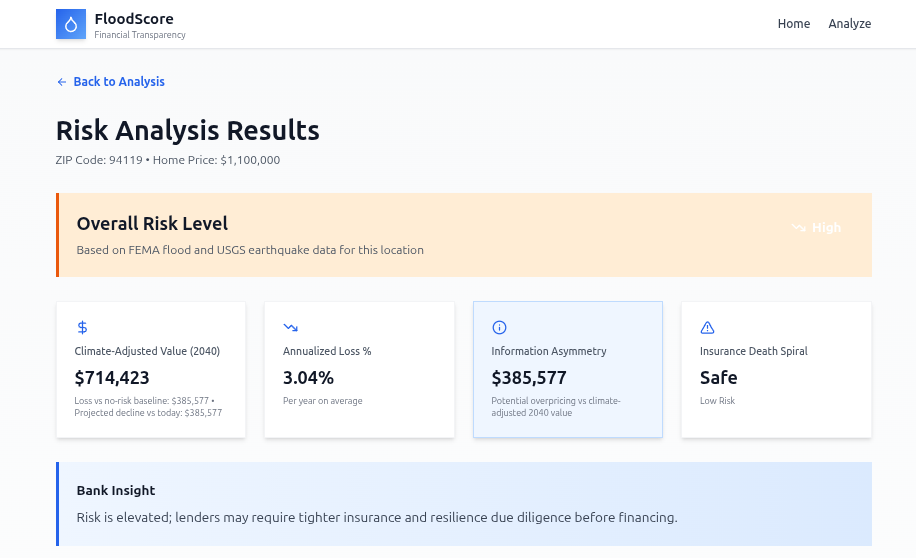Click the FloodScore brand name
Image resolution: width=916 pixels, height=558 pixels.
(134, 19)
